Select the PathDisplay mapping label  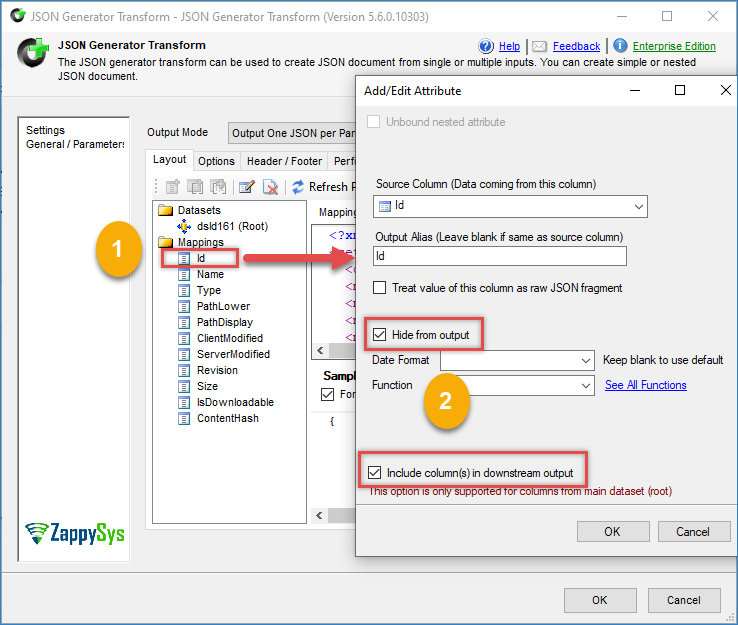click(225, 322)
